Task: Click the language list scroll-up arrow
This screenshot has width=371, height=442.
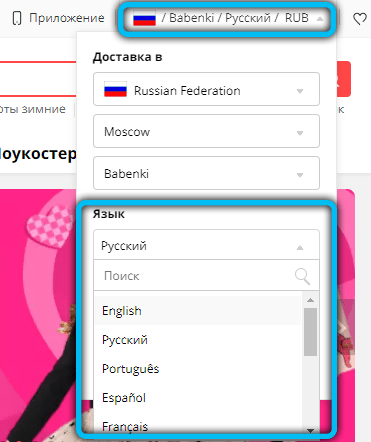Action: [310, 300]
